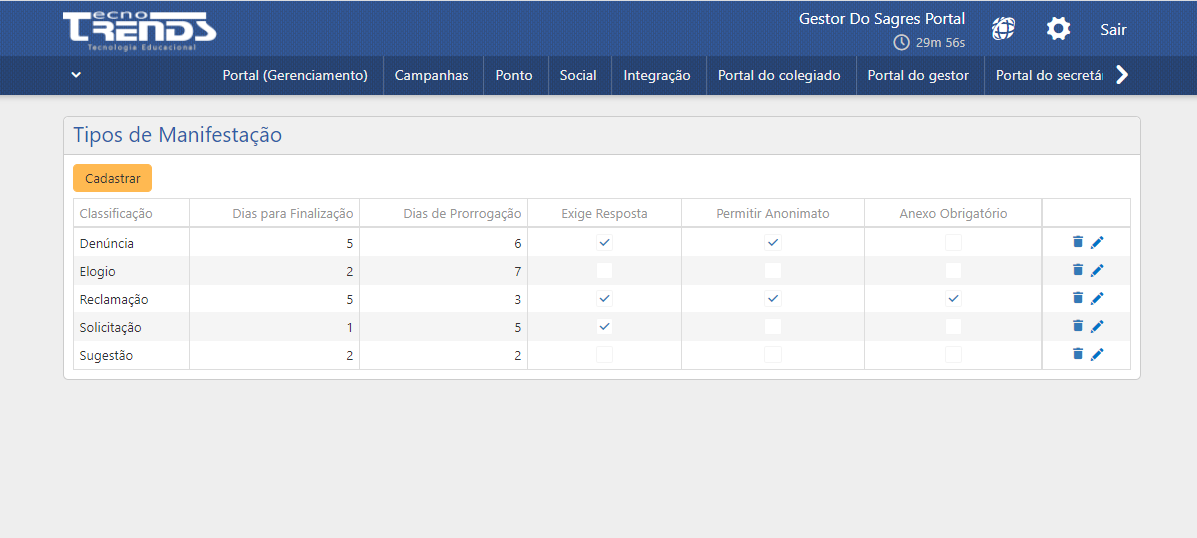Click trash icon for Elogio row

[x=1077, y=270]
